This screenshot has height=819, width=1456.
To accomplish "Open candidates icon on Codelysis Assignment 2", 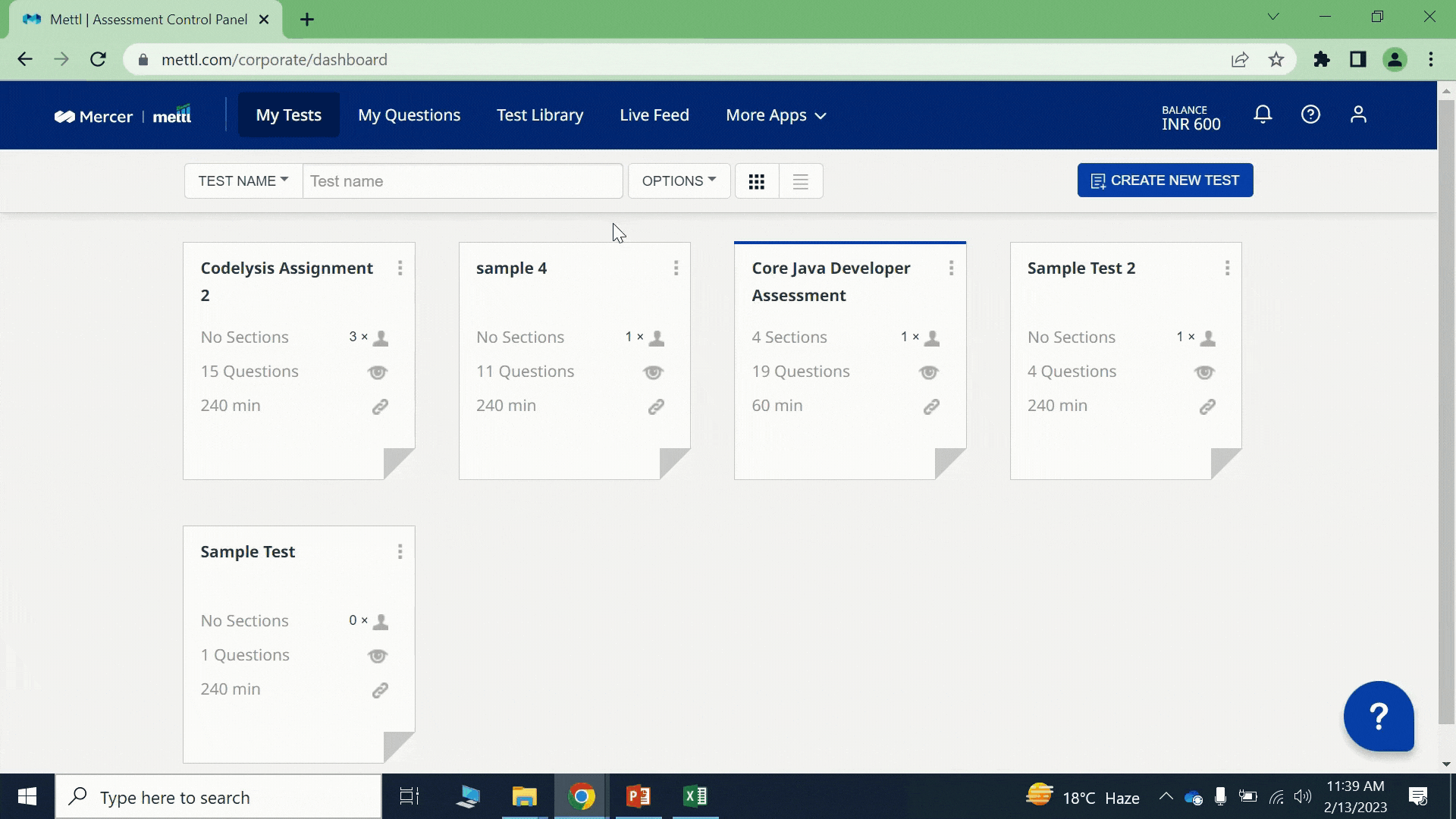I will point(381,338).
